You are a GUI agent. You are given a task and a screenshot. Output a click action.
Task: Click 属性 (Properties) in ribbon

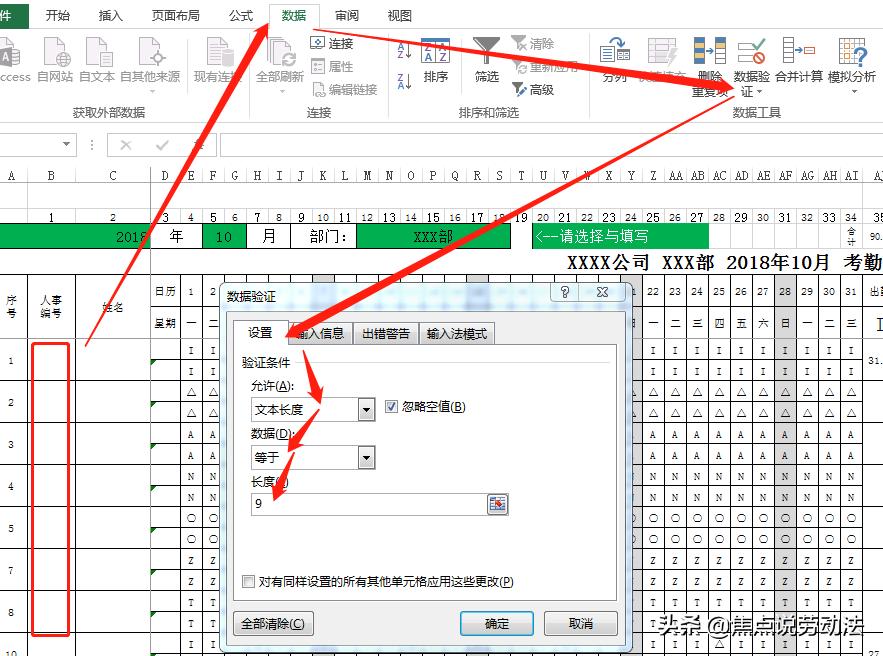point(332,66)
